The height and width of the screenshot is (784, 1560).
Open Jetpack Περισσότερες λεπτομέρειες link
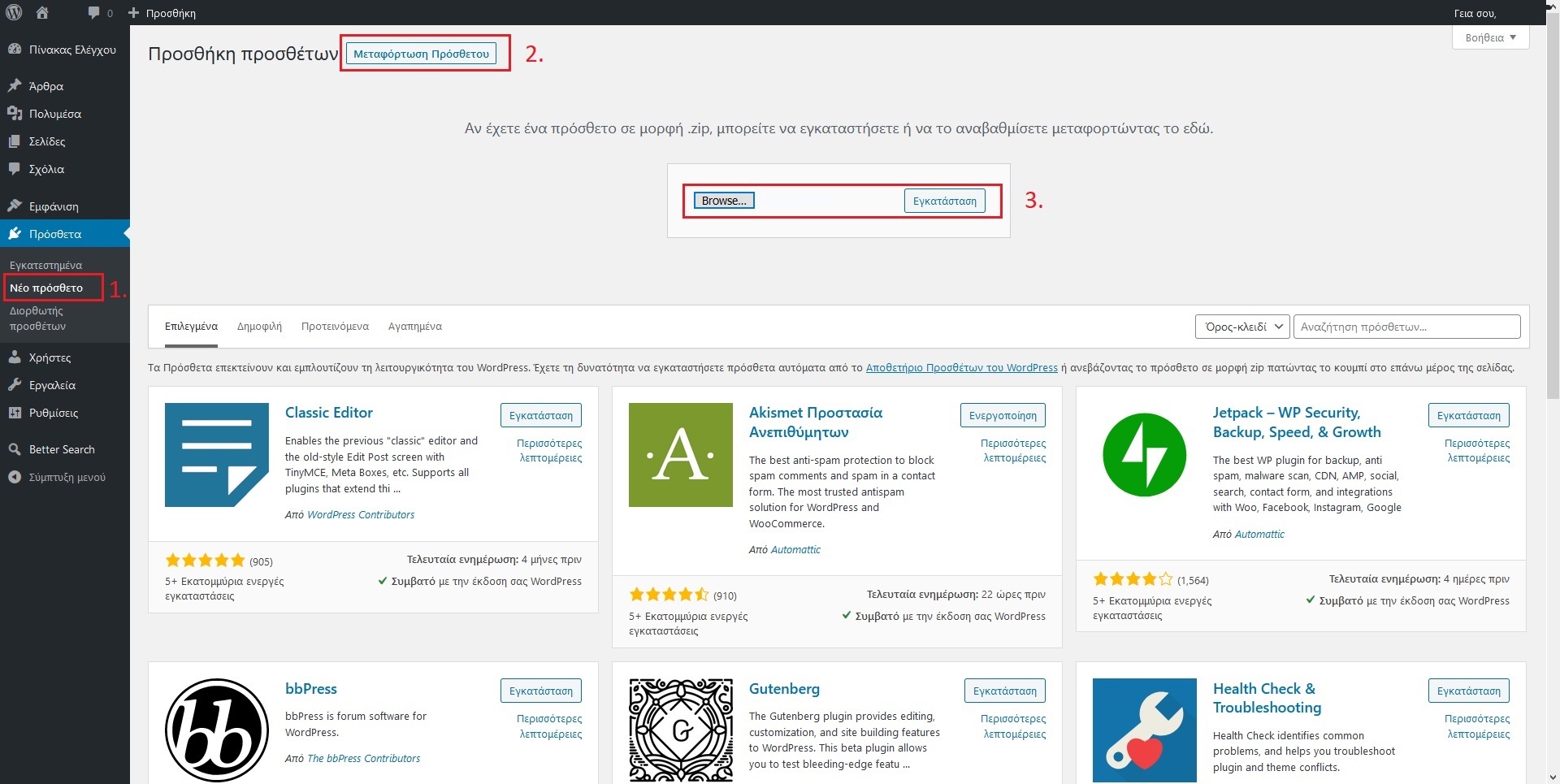tap(1477, 451)
